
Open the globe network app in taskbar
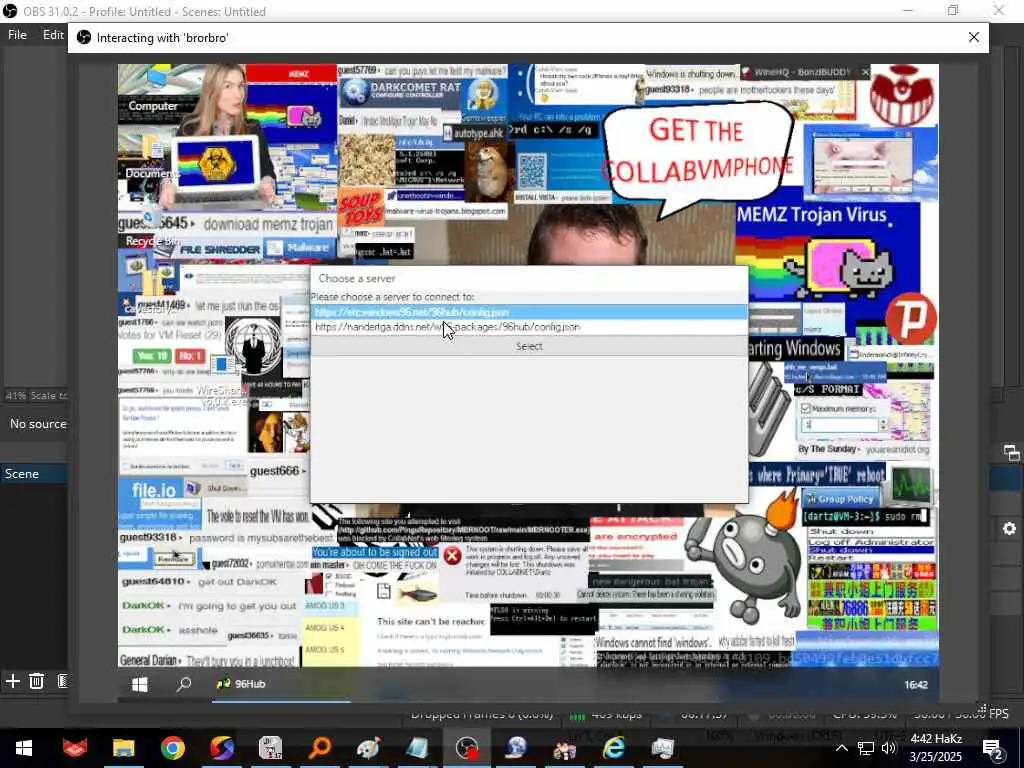tap(516, 748)
